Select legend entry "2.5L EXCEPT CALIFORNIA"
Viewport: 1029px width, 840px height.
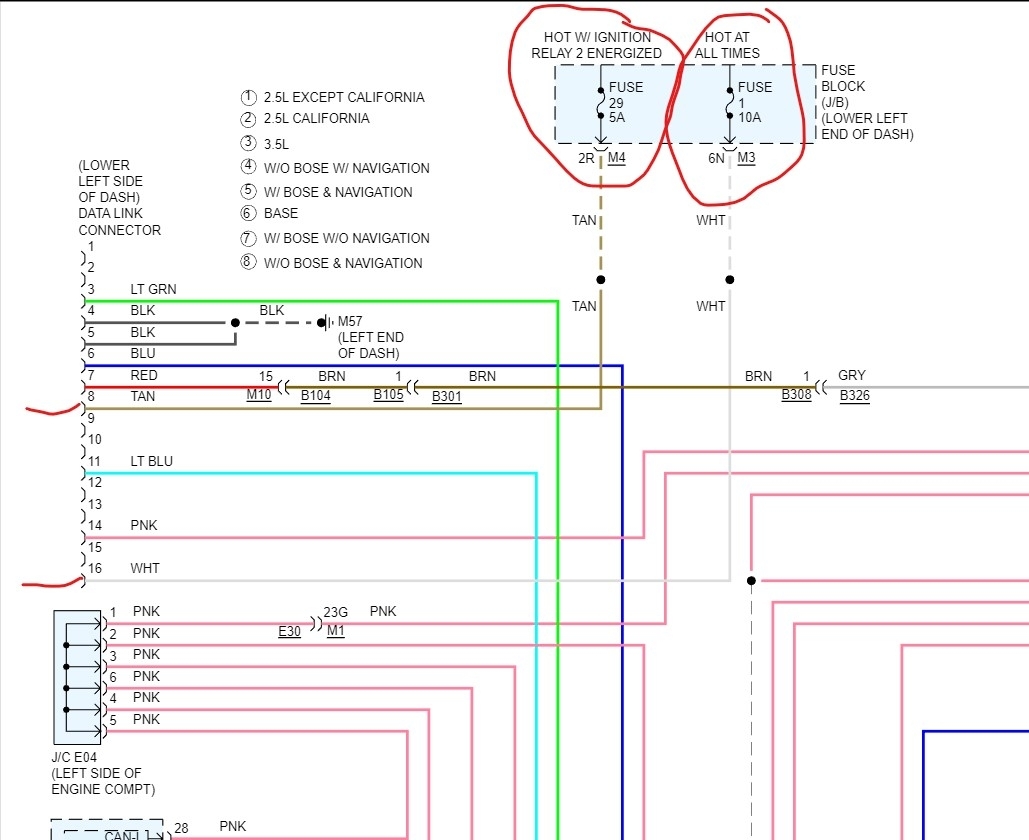coord(332,97)
